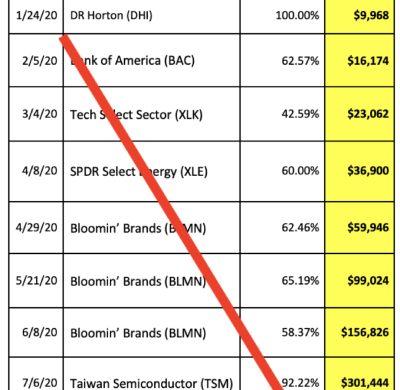Select the Bank of America (BAC) row
The image size is (400, 390).
202,60
